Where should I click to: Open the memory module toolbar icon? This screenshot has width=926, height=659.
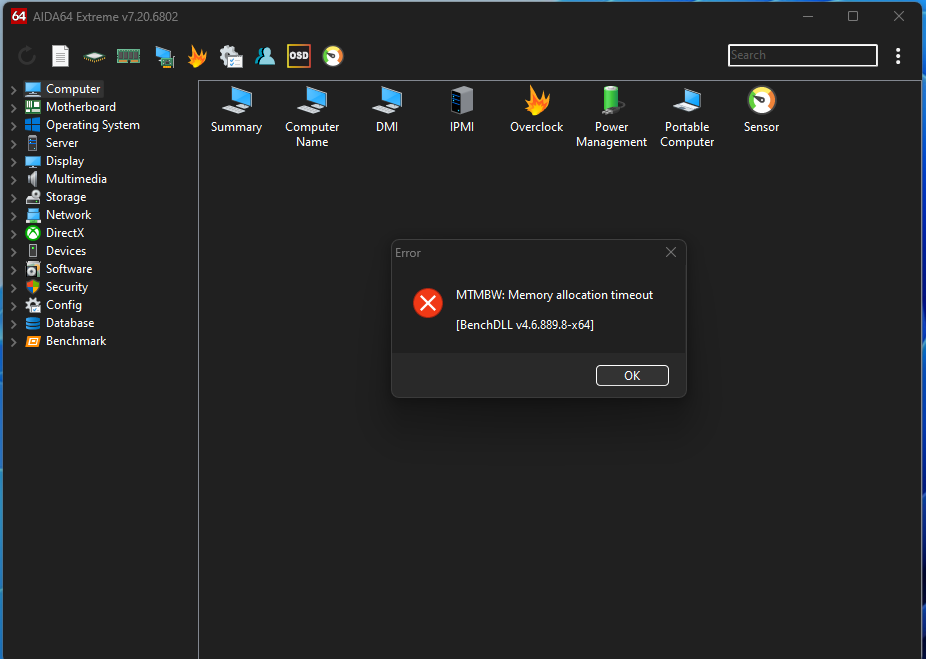128,56
